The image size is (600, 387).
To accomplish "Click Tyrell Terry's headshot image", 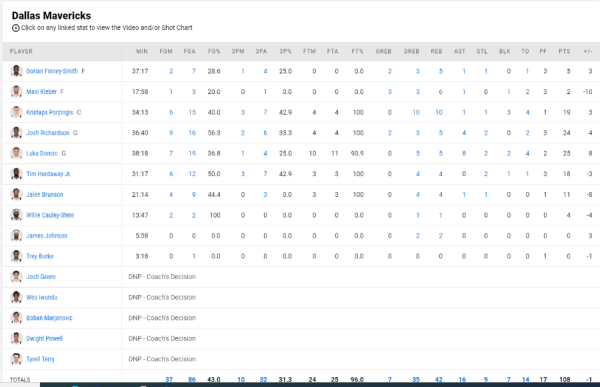I will pyautogui.click(x=16, y=359).
